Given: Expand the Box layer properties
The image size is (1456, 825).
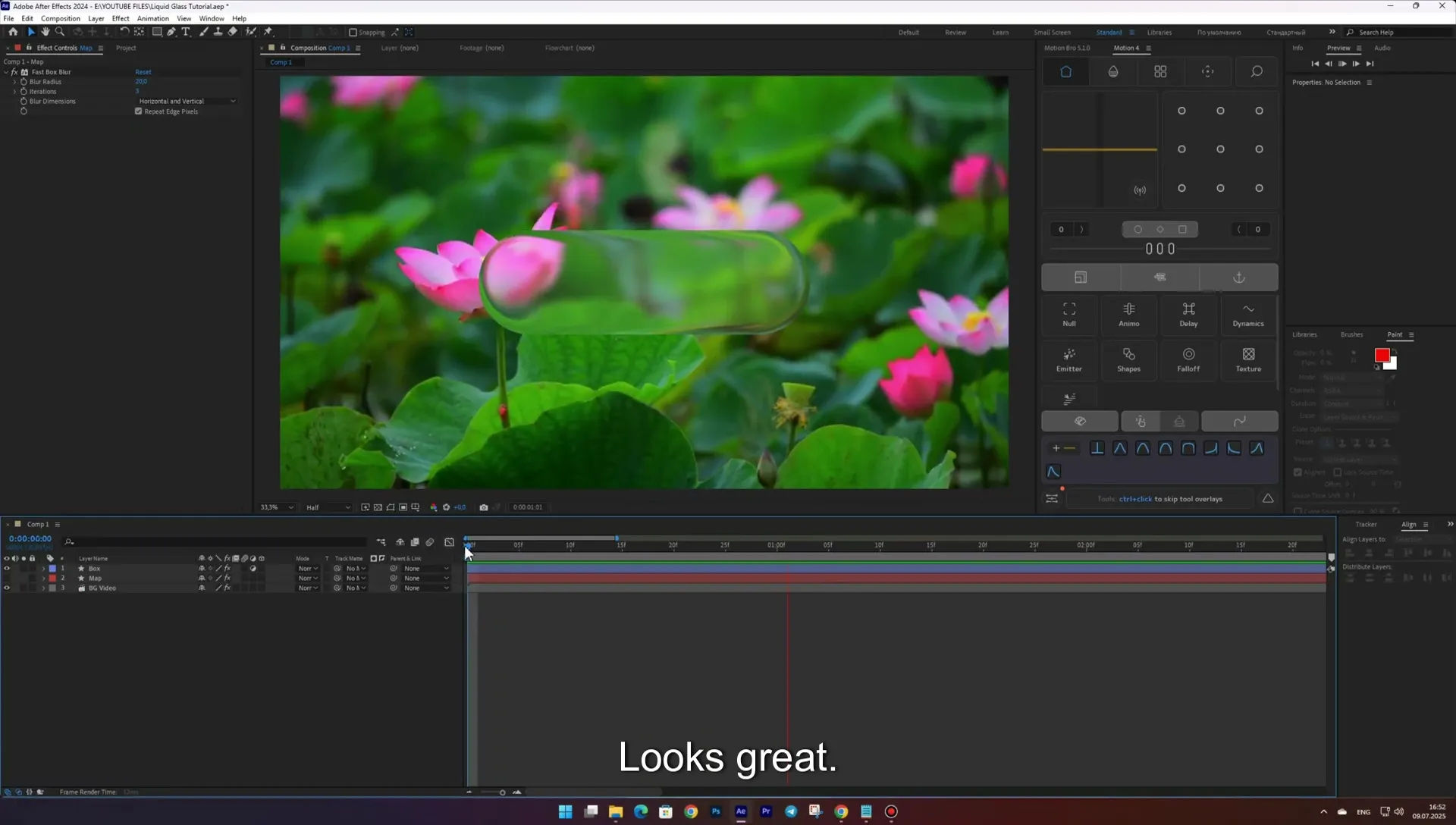Looking at the screenshot, I should (x=43, y=569).
